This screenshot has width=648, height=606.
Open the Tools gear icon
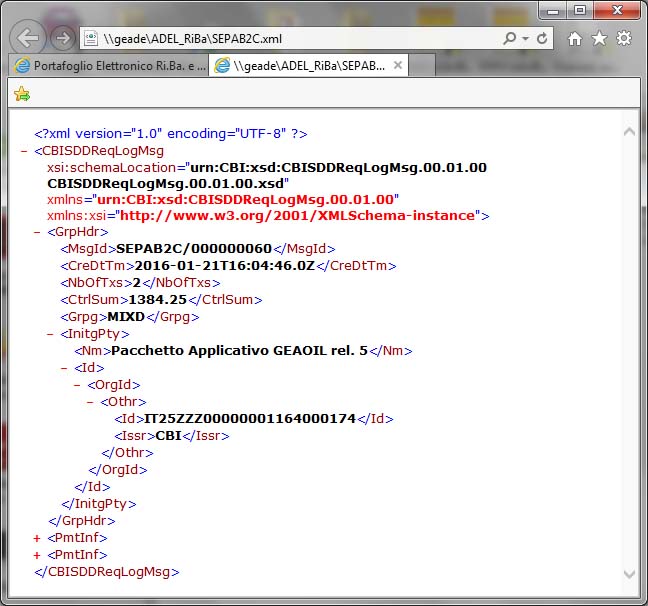coord(623,39)
